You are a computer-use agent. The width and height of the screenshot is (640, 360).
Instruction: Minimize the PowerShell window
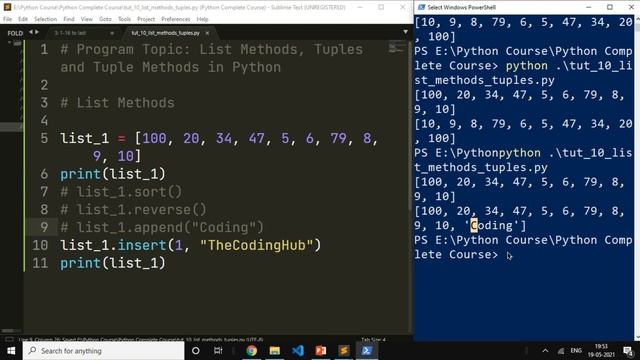tap(589, 7)
